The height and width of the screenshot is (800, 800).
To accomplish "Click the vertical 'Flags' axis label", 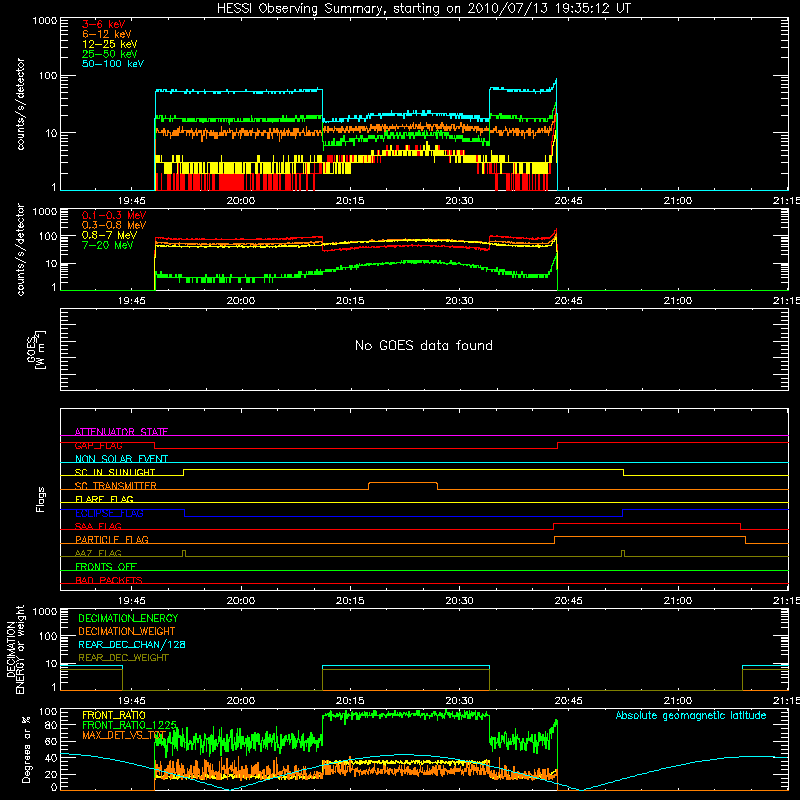I will [40, 499].
